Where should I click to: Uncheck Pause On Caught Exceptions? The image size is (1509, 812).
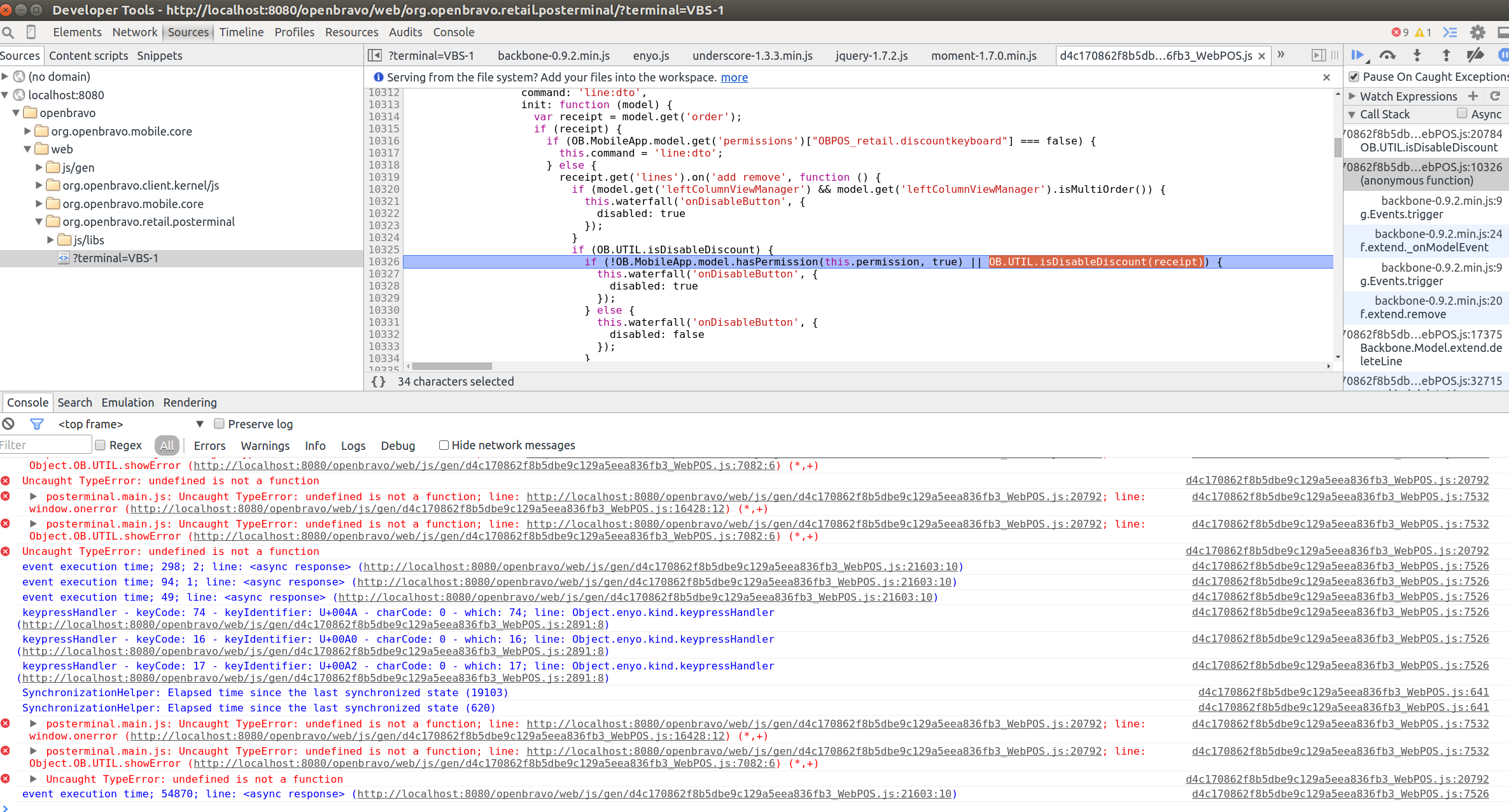point(1354,77)
